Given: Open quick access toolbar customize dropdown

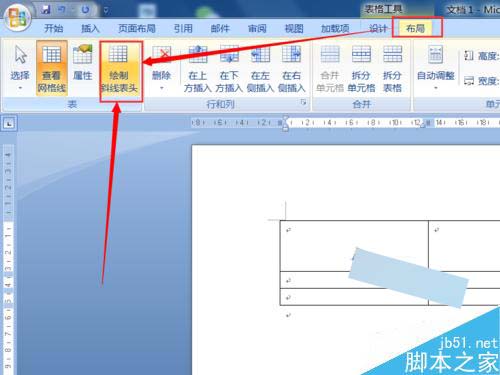Looking at the screenshot, I should click(106, 11).
